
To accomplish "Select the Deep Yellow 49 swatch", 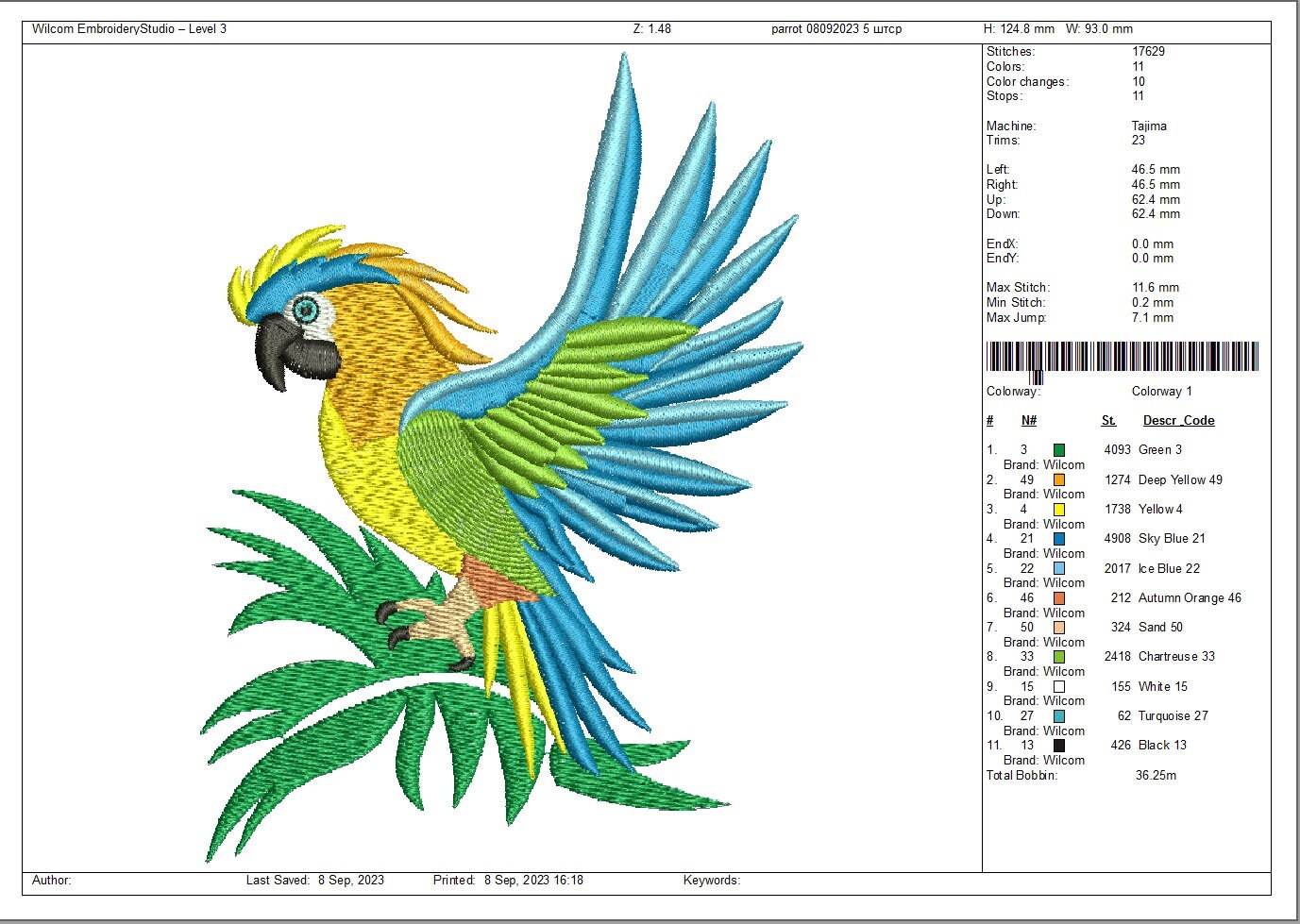I will pos(1061,479).
